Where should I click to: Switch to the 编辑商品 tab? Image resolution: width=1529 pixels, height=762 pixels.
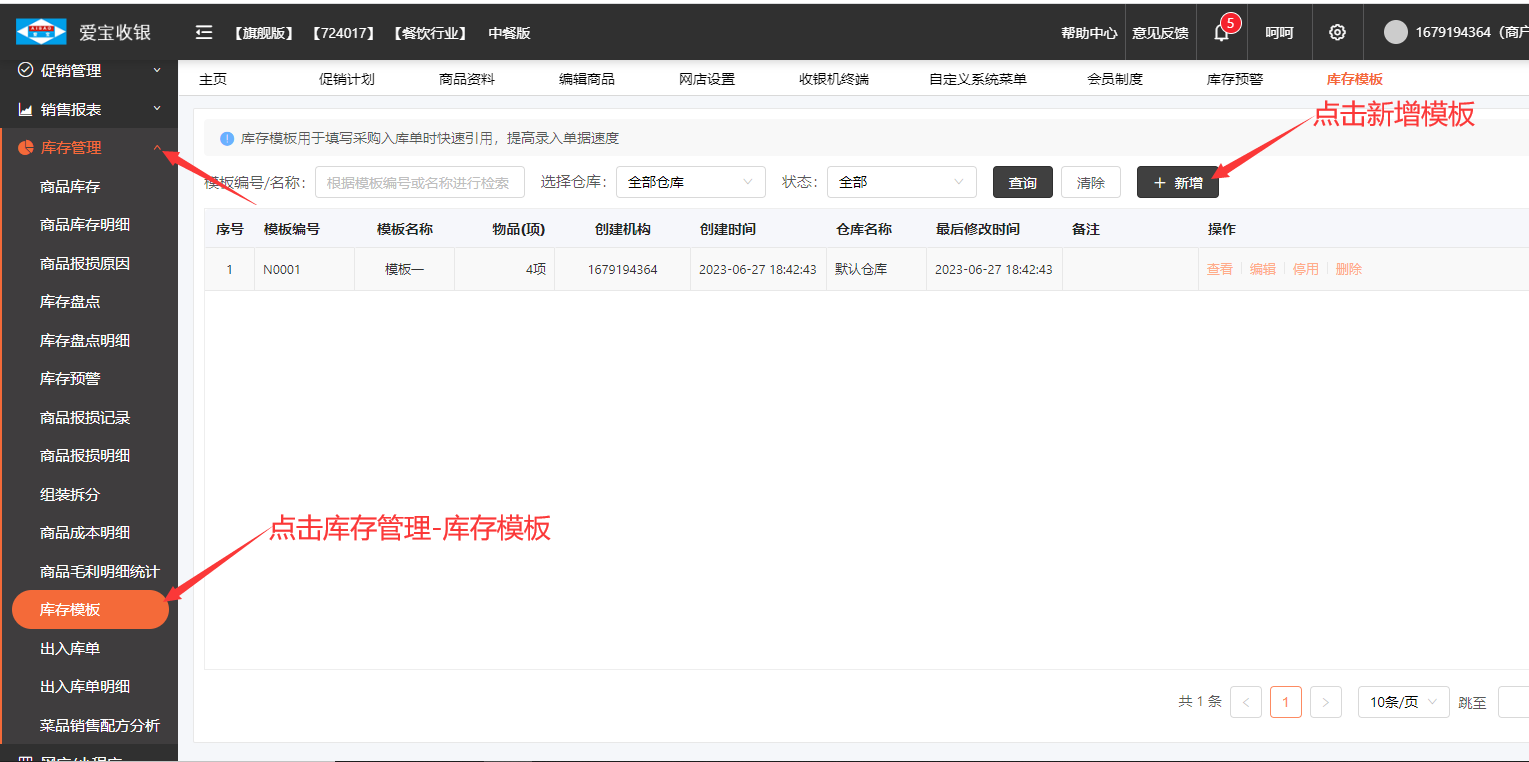(587, 79)
